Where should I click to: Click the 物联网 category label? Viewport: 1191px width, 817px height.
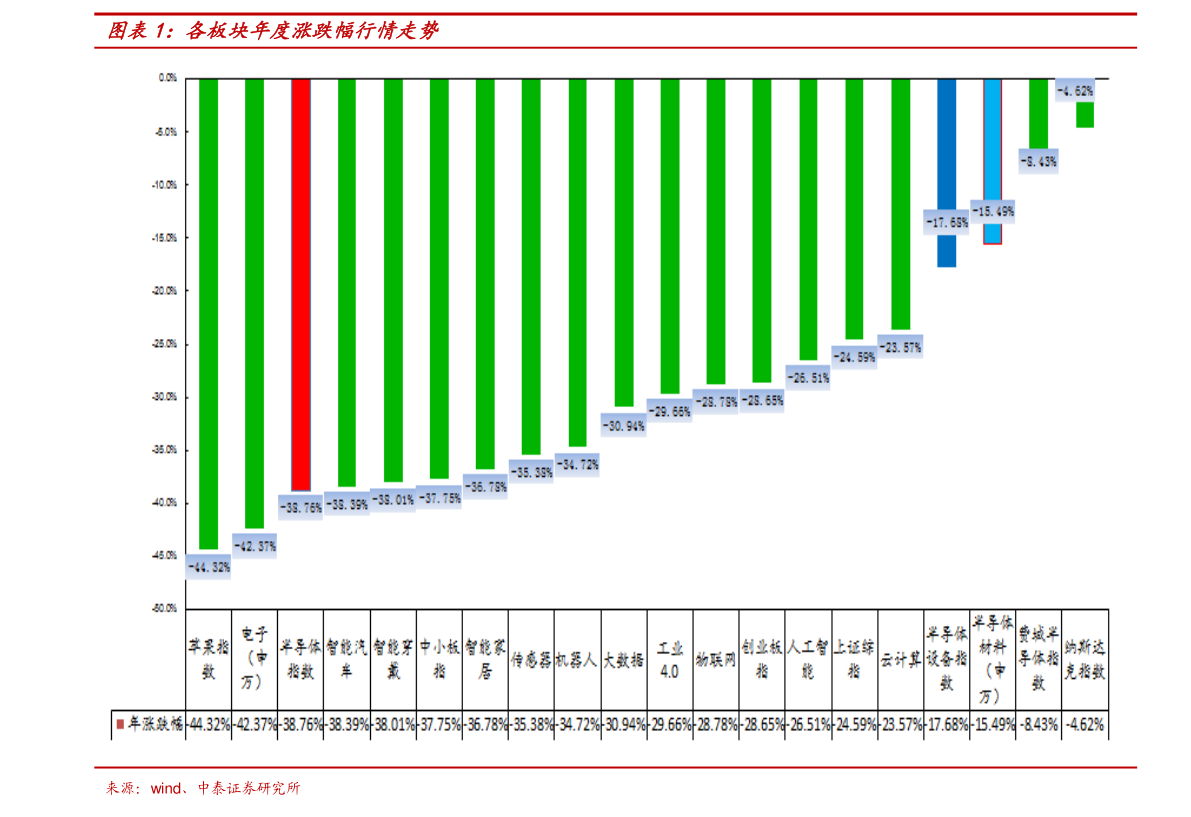coord(715,660)
